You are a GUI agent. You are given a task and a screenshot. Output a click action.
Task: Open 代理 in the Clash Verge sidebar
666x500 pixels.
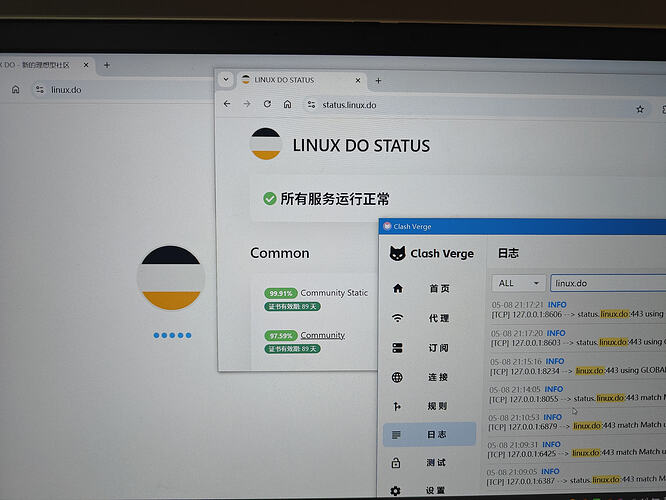click(x=430, y=318)
